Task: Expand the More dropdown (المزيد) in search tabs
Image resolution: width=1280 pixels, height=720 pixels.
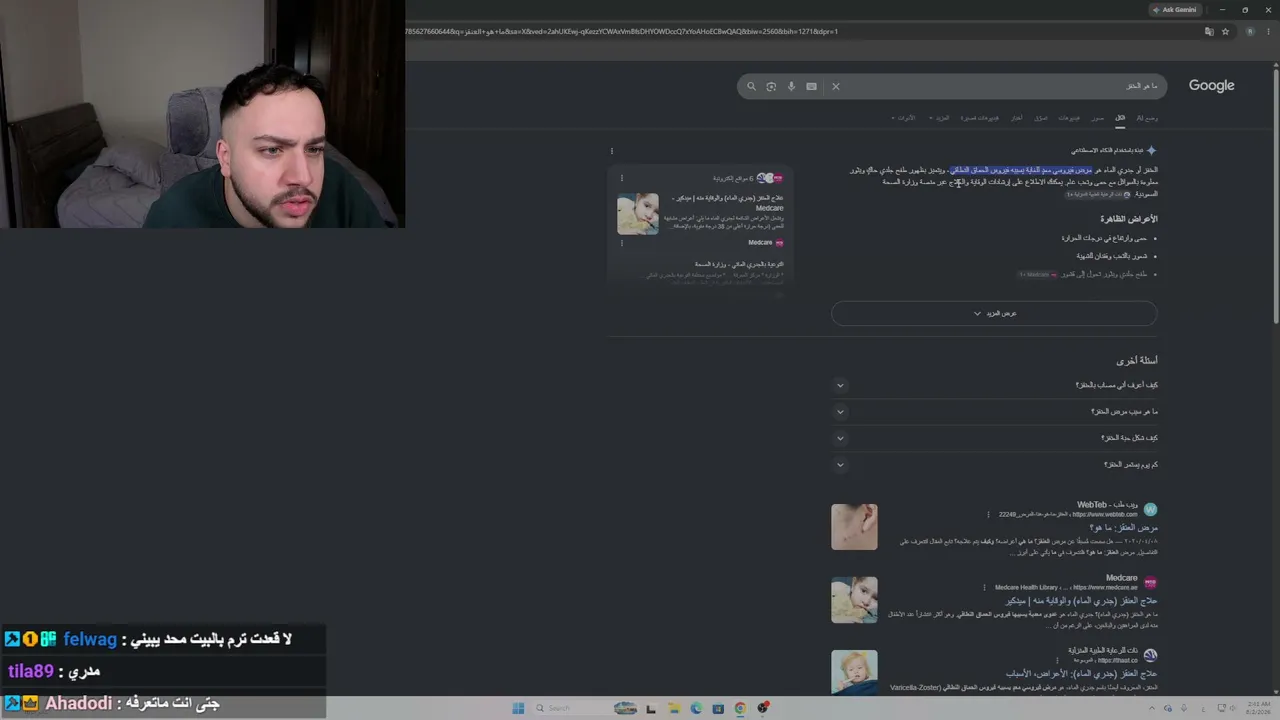Action: coord(940,118)
